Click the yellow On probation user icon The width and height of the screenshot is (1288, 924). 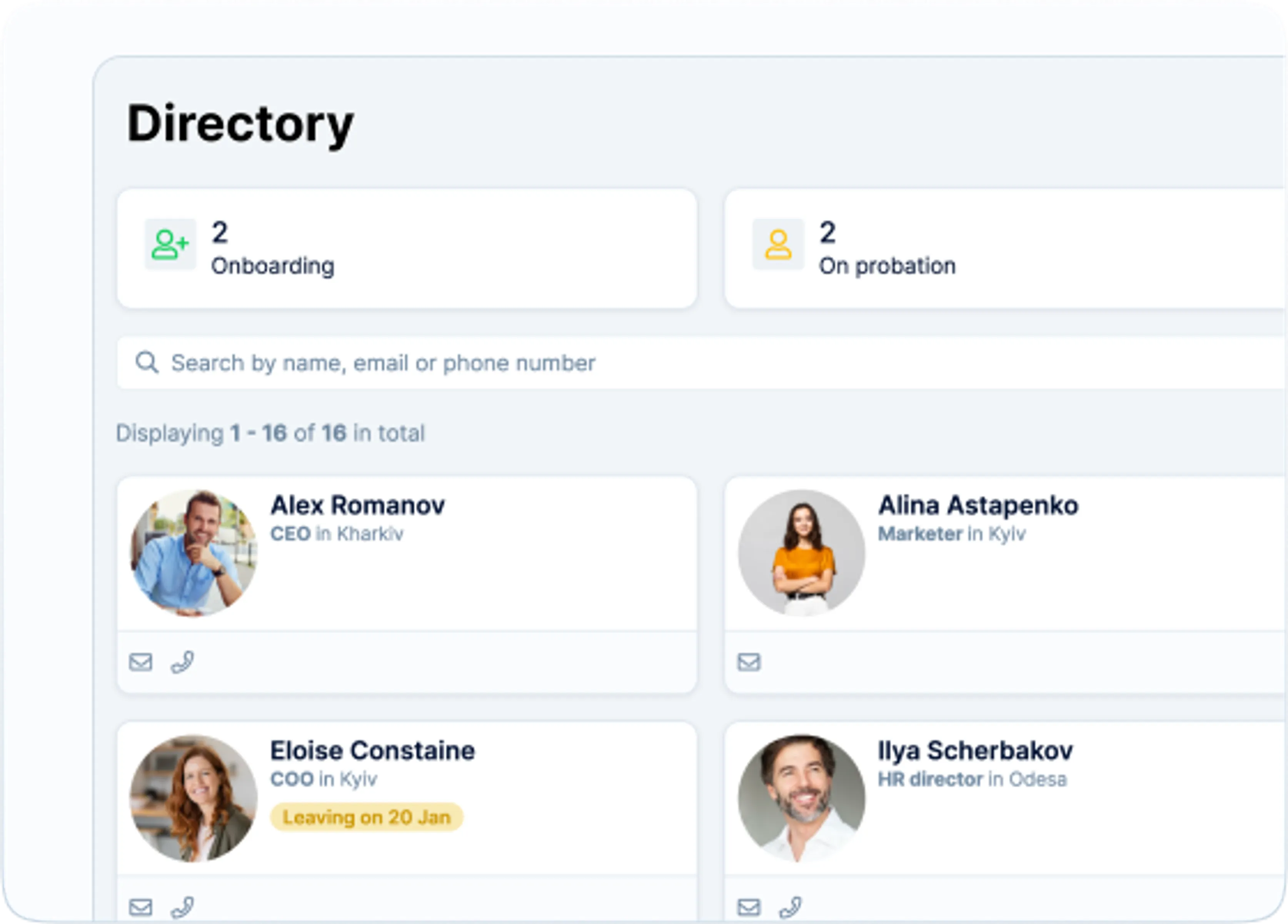(x=778, y=244)
